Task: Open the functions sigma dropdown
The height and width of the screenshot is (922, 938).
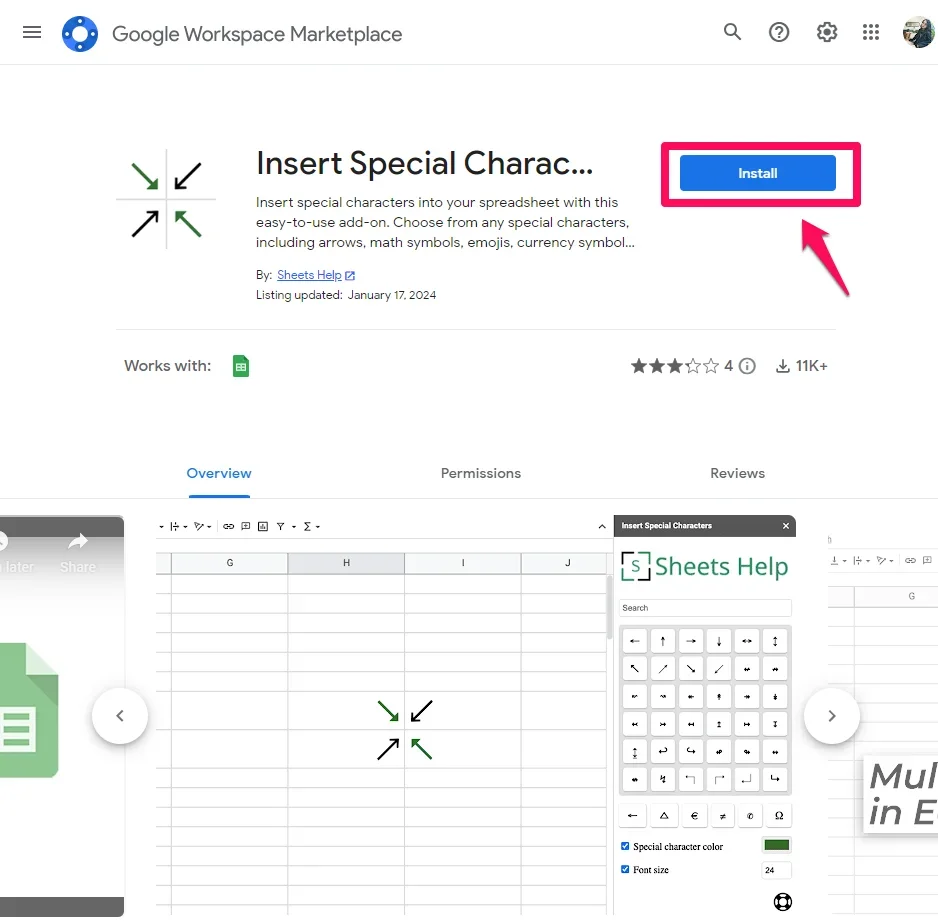Action: pyautogui.click(x=311, y=527)
